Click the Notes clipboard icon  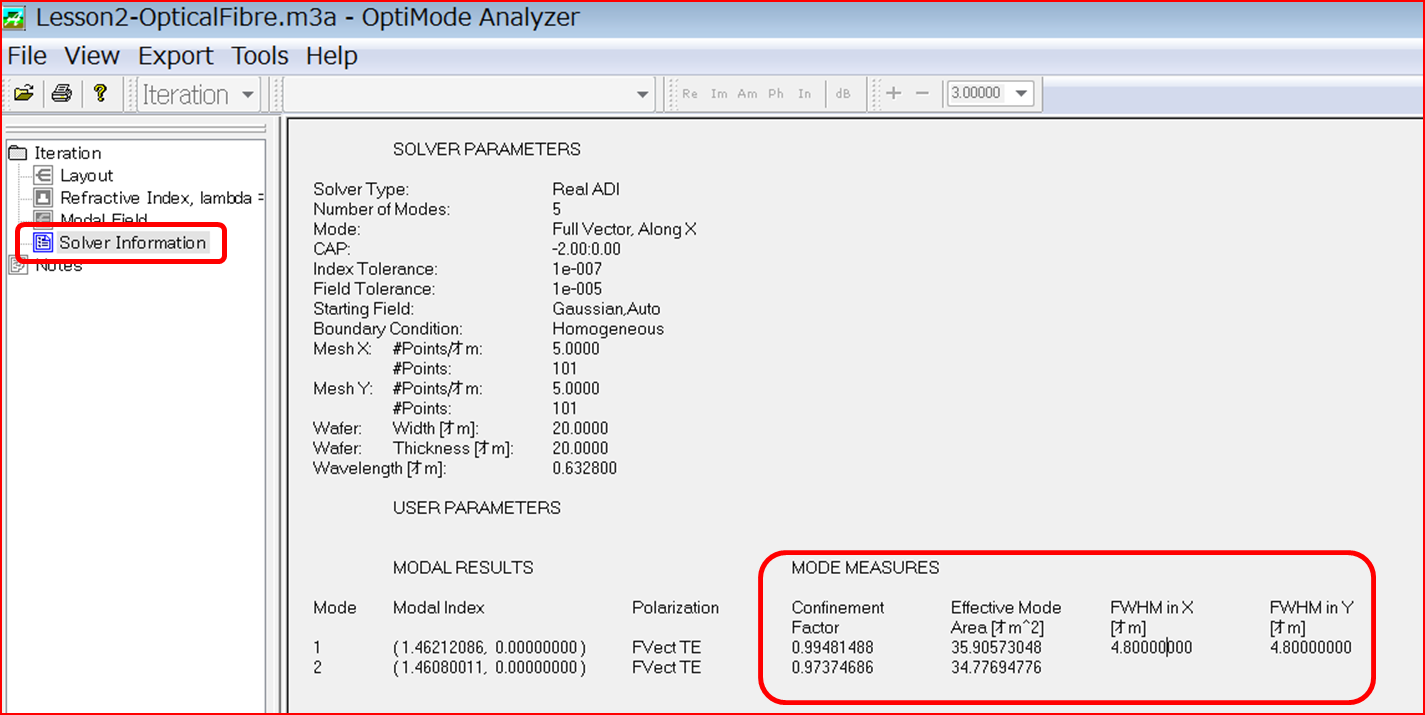16,265
